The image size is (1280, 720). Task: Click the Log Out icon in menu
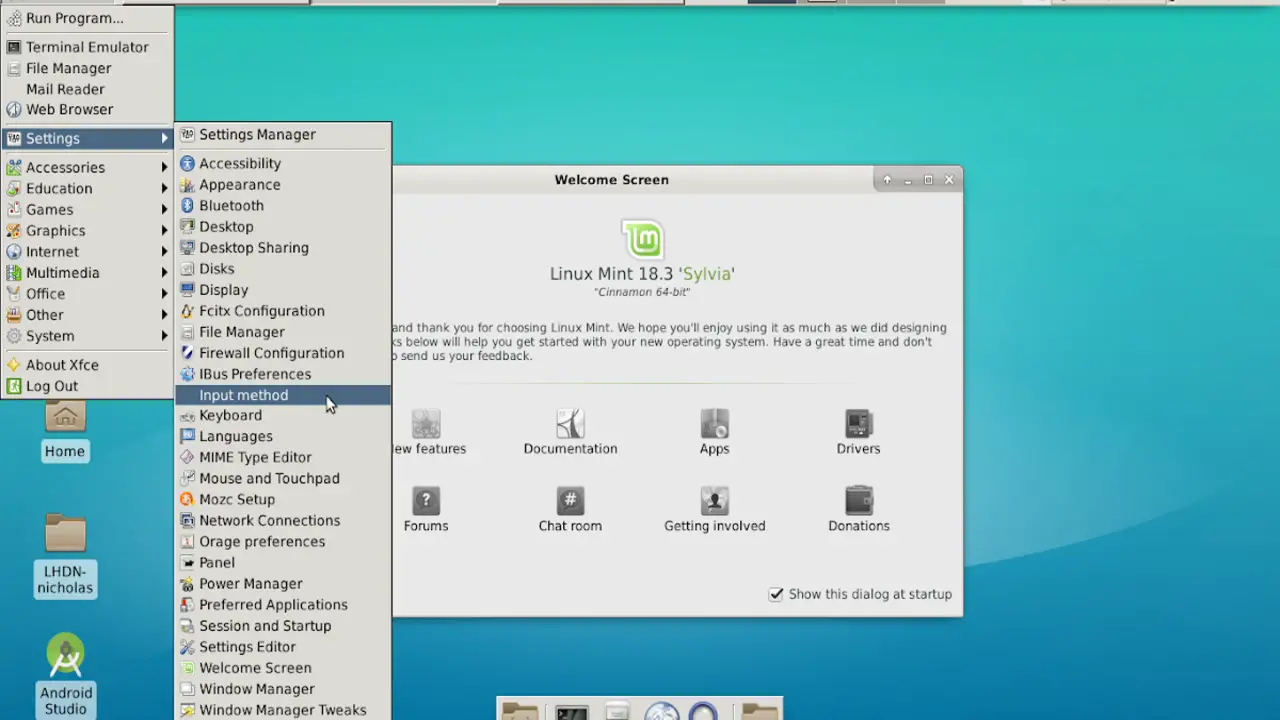click(14, 386)
